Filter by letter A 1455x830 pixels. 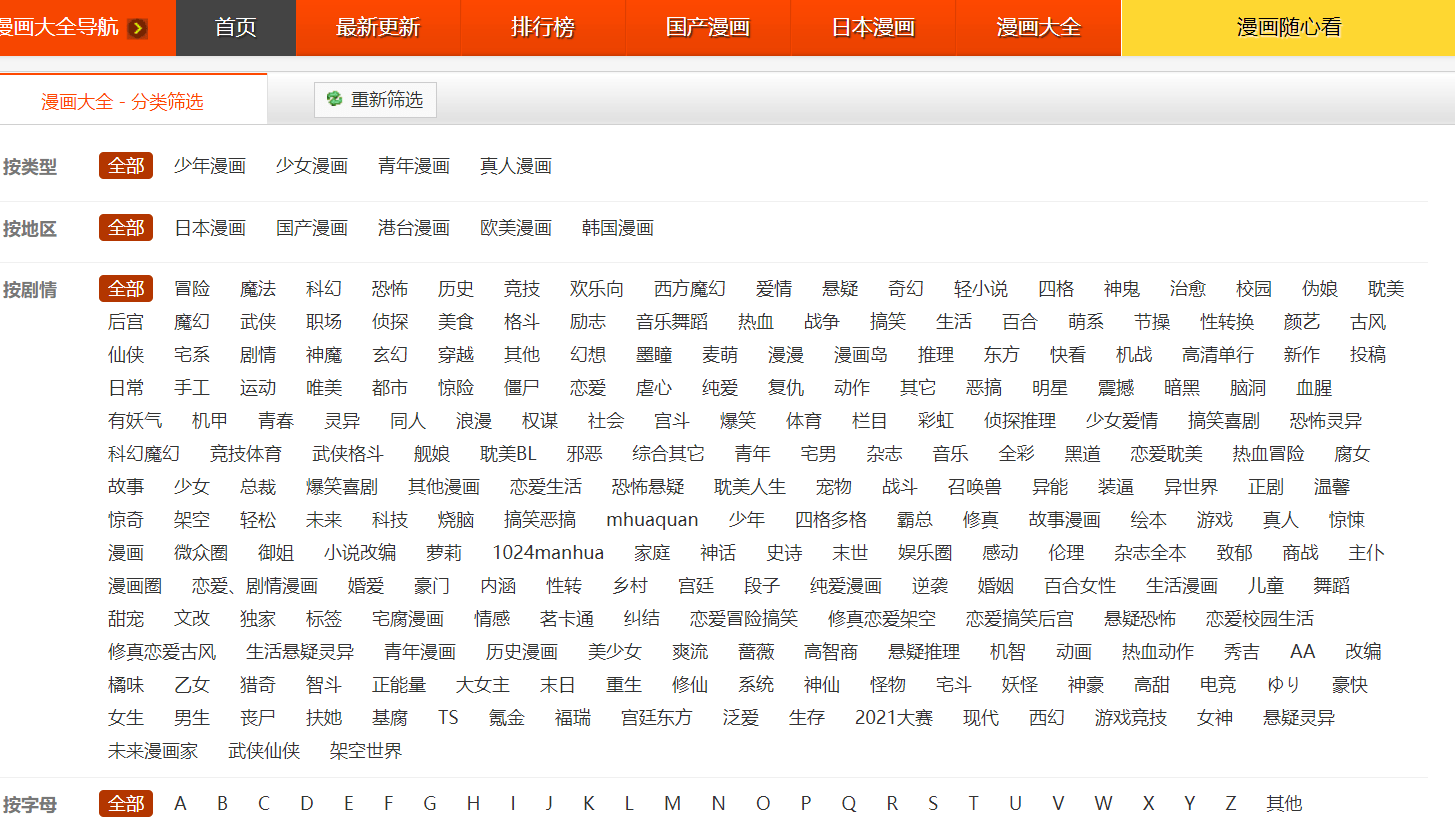[180, 803]
